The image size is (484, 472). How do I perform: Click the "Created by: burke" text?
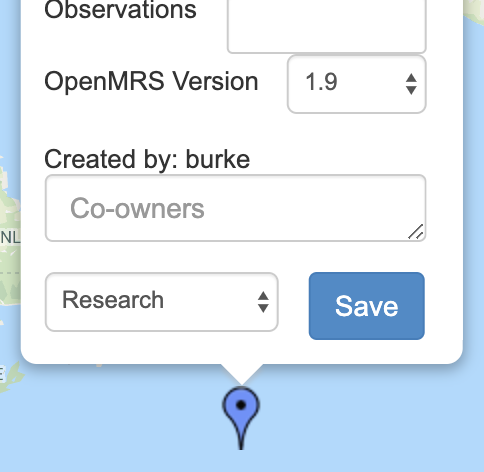tap(147, 159)
